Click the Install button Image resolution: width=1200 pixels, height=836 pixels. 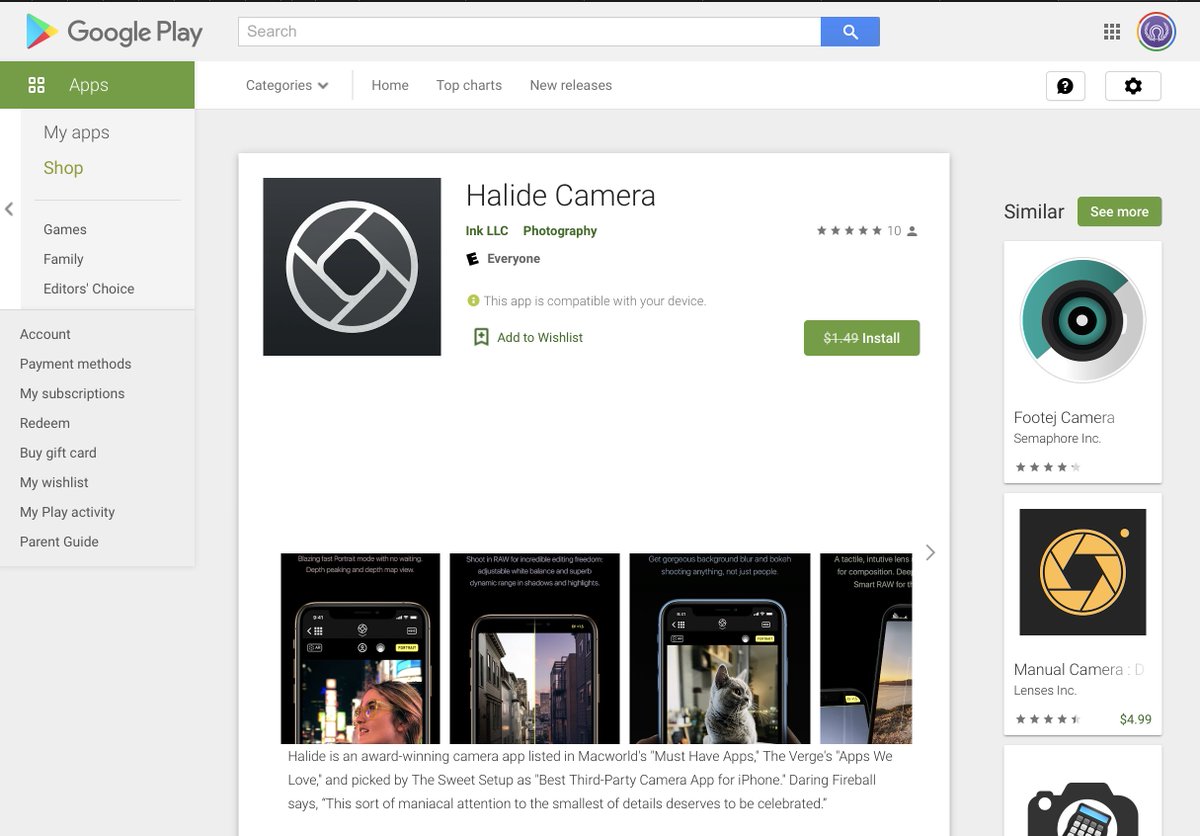862,338
